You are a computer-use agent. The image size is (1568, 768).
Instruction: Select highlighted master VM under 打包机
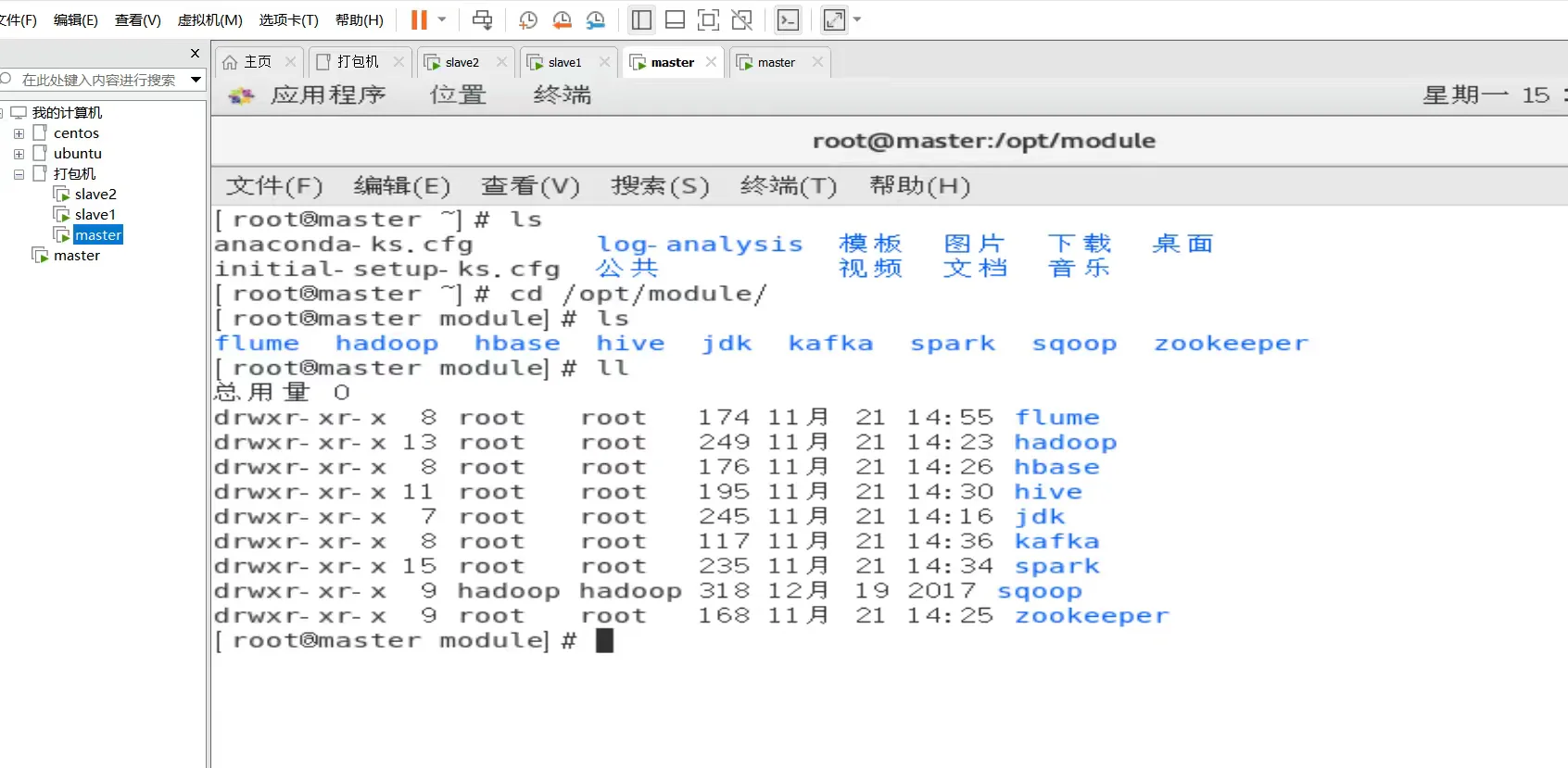[x=98, y=235]
